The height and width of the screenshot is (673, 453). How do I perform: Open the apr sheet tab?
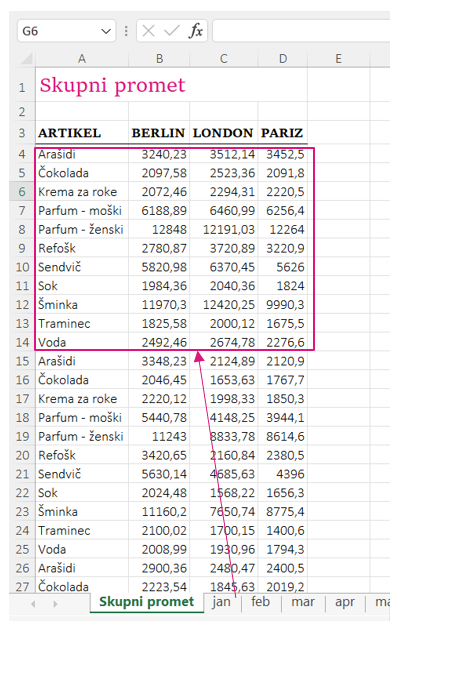[345, 602]
